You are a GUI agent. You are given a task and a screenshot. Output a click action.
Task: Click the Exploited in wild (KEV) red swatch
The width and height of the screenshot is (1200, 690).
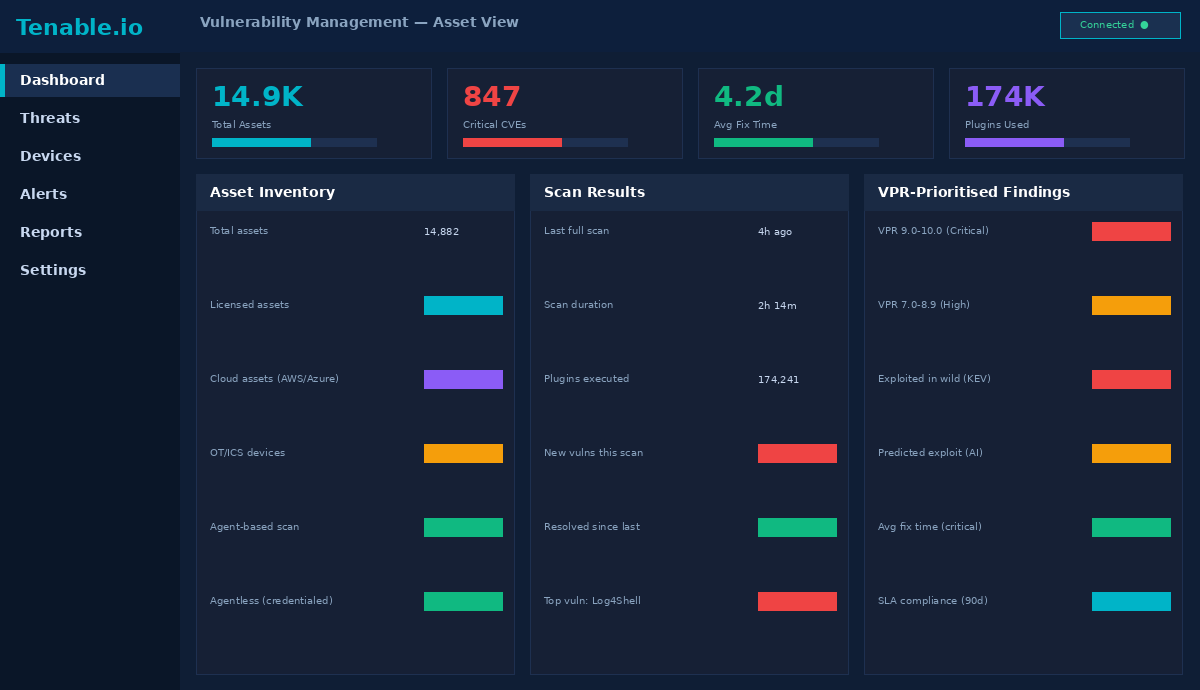(1131, 379)
